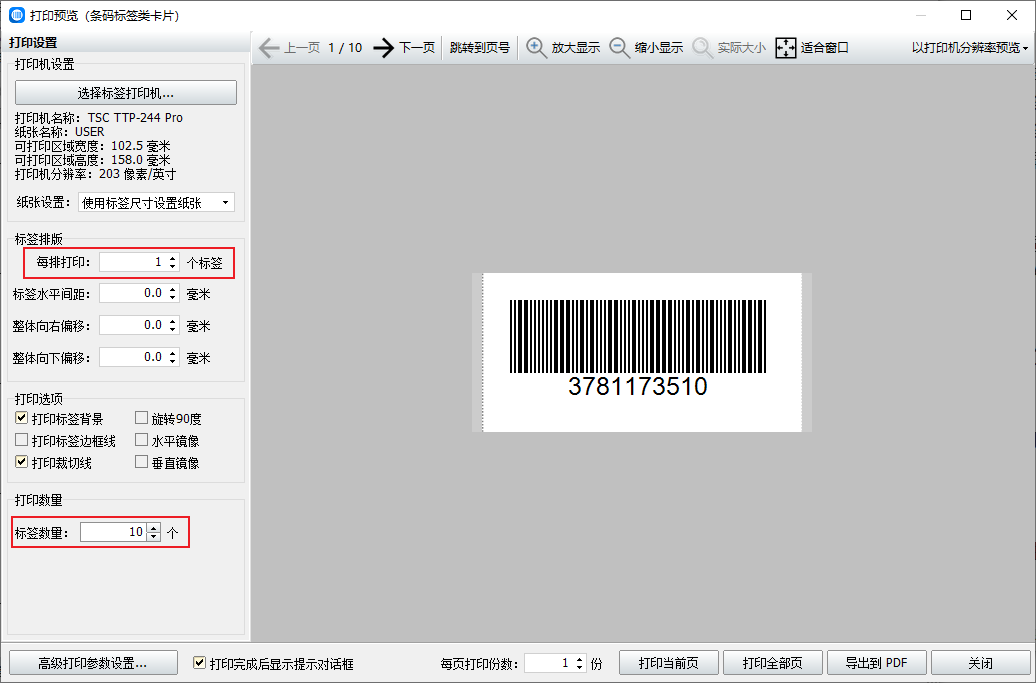
Task: Open advanced print parameter settings
Action: tap(93, 663)
